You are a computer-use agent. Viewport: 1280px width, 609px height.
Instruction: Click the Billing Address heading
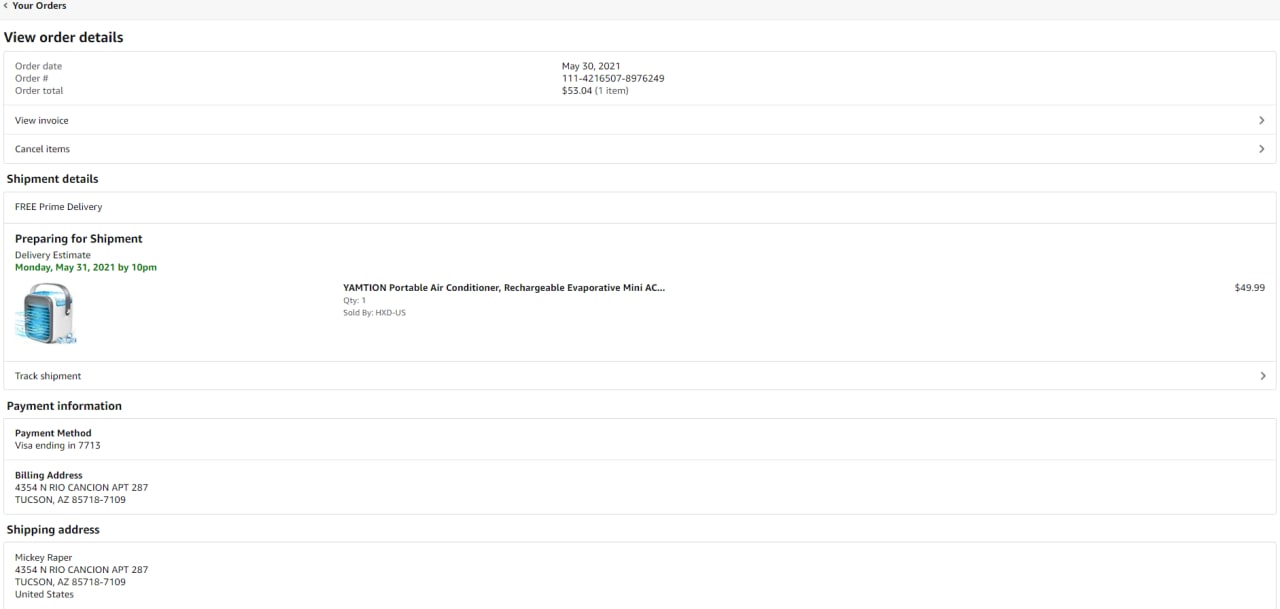49,475
